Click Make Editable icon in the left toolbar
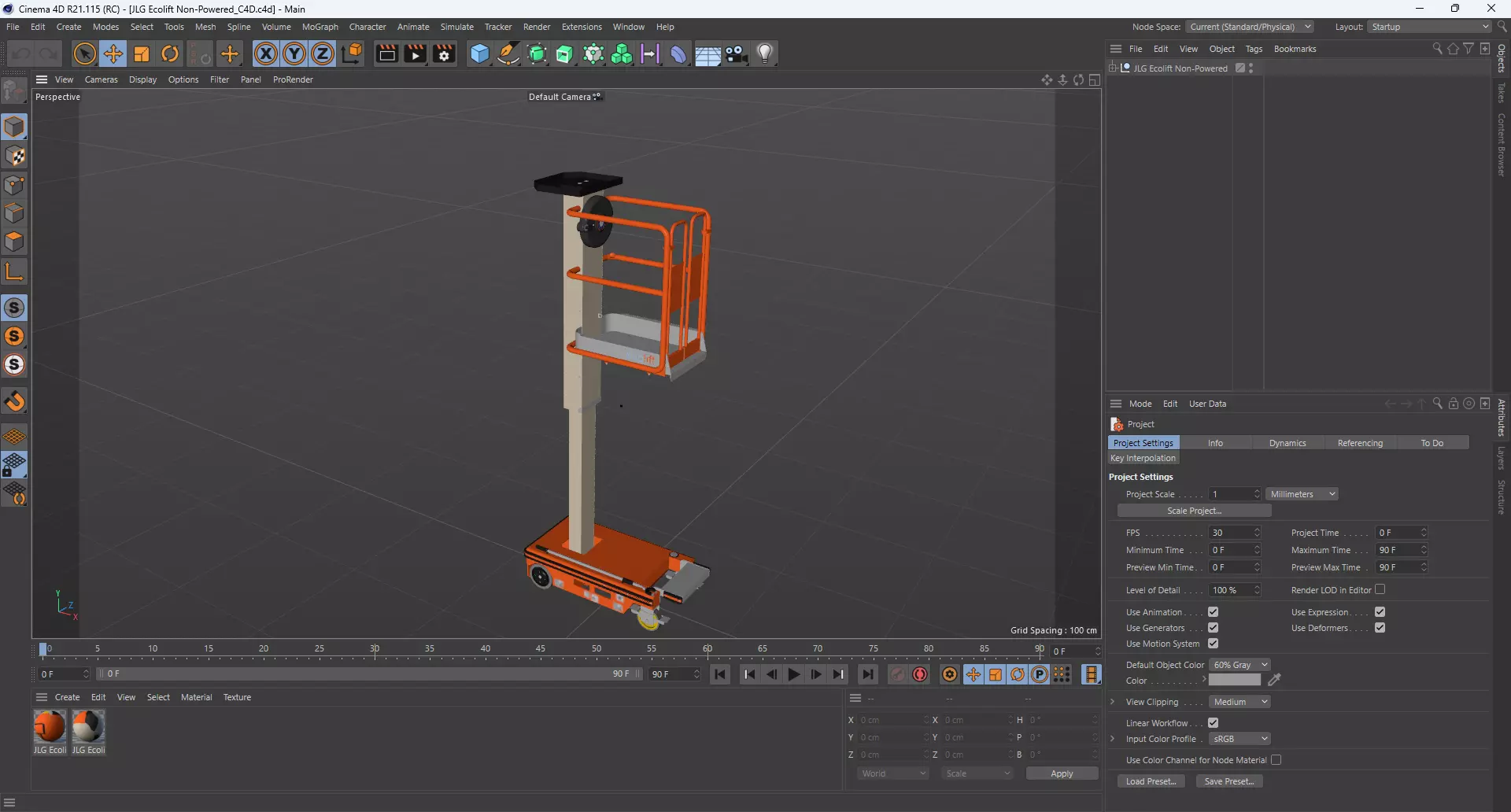Image resolution: width=1511 pixels, height=812 pixels. click(14, 92)
